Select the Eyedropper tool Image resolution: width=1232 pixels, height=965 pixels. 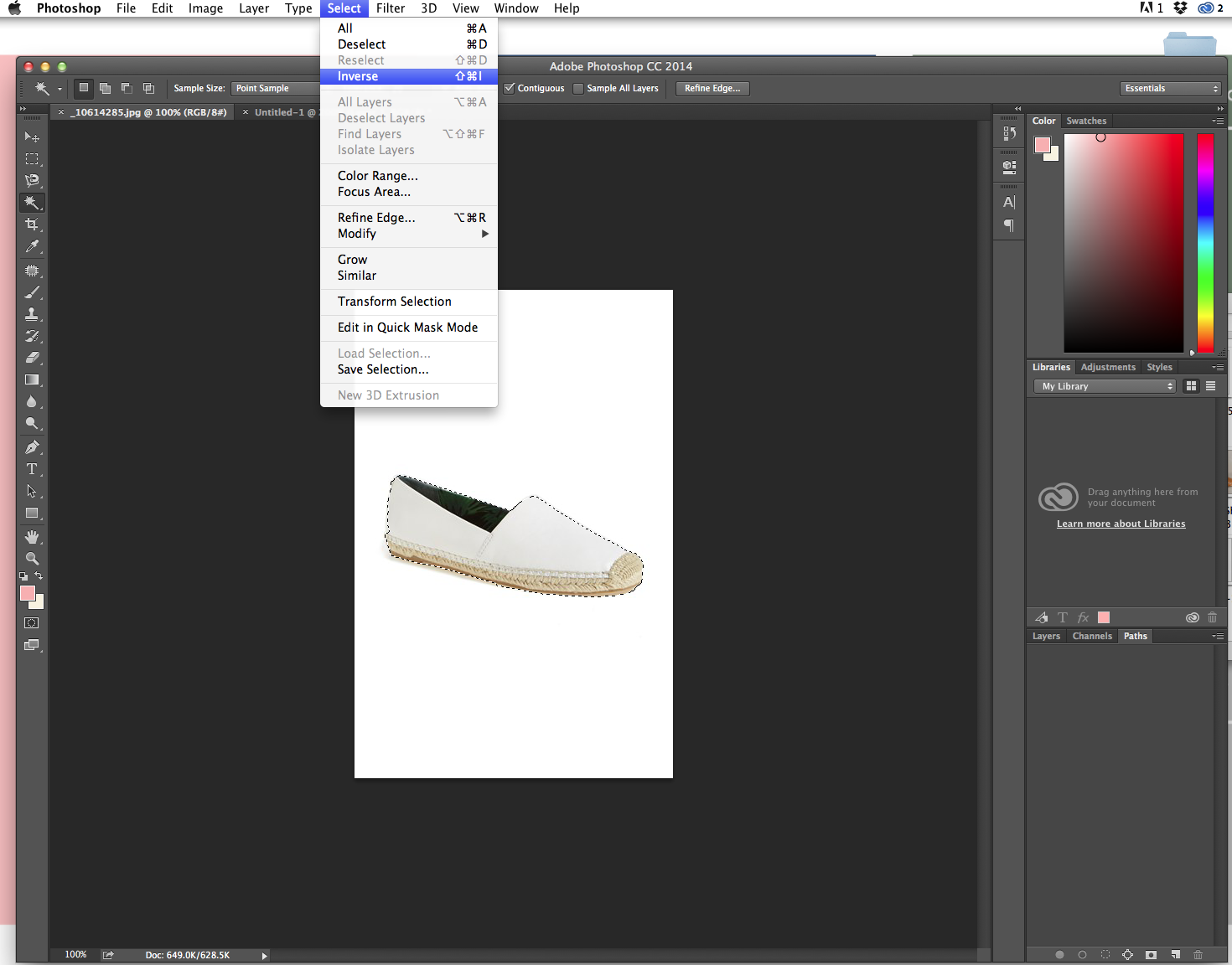[x=32, y=246]
